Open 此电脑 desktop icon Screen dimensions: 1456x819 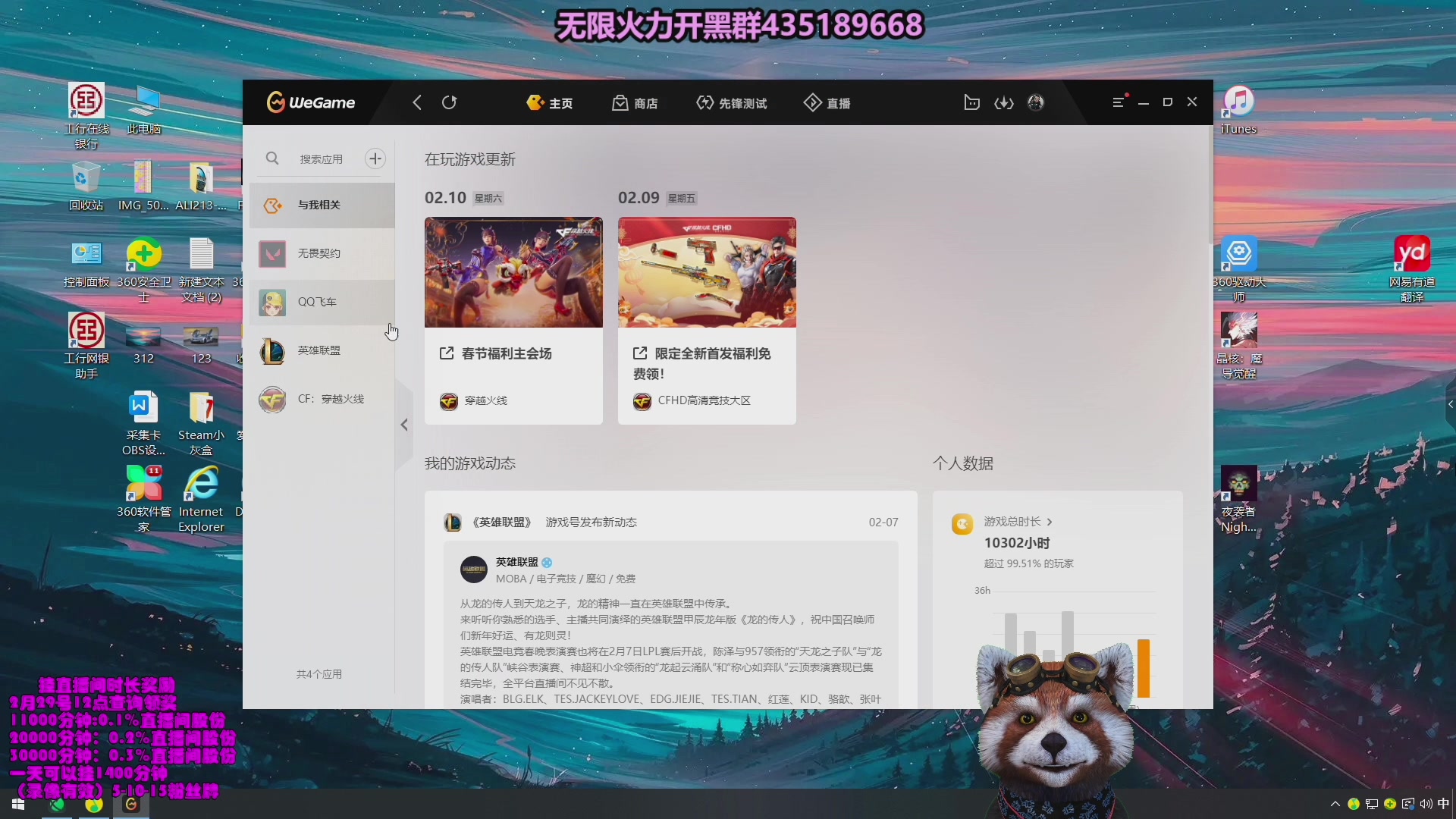(x=144, y=109)
